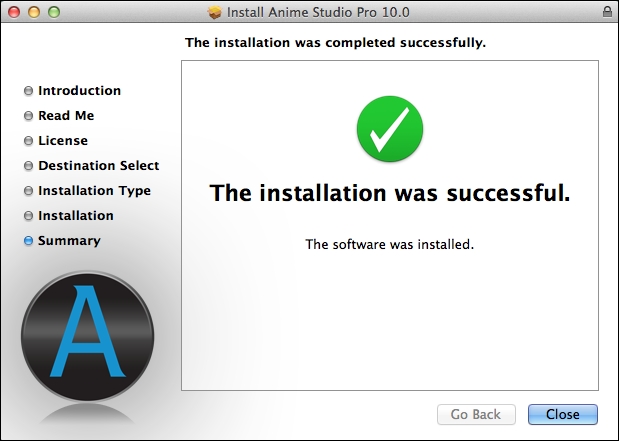Screen dimensions: 619x441
Task: Click the Read Me step bullet
Action: [28, 116]
